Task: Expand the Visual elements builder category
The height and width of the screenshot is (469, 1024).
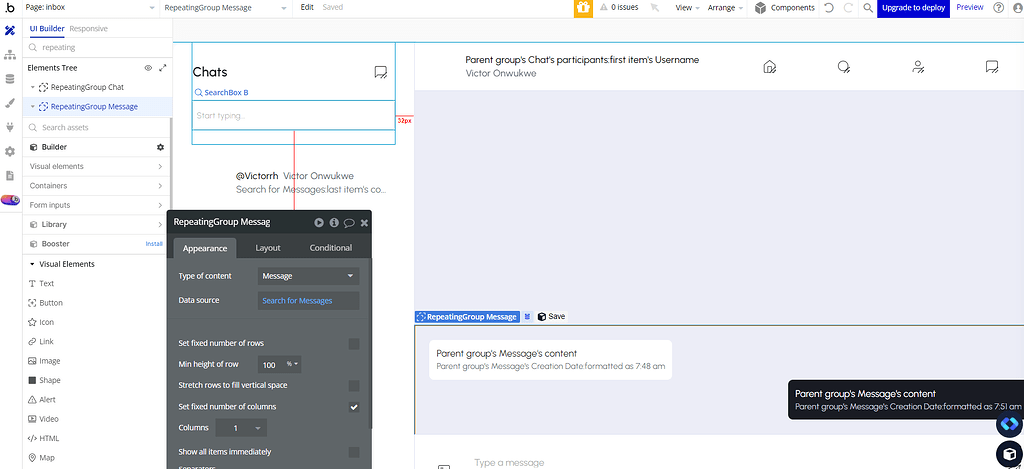Action: coord(97,167)
